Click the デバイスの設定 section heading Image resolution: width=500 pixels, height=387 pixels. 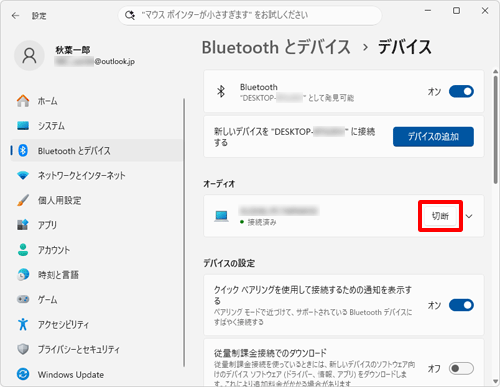[x=229, y=263]
